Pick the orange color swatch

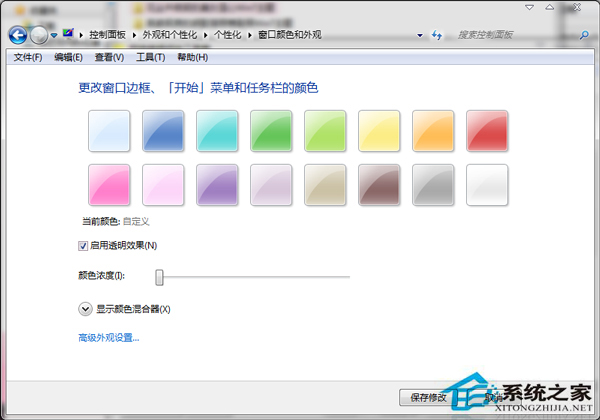[433, 131]
